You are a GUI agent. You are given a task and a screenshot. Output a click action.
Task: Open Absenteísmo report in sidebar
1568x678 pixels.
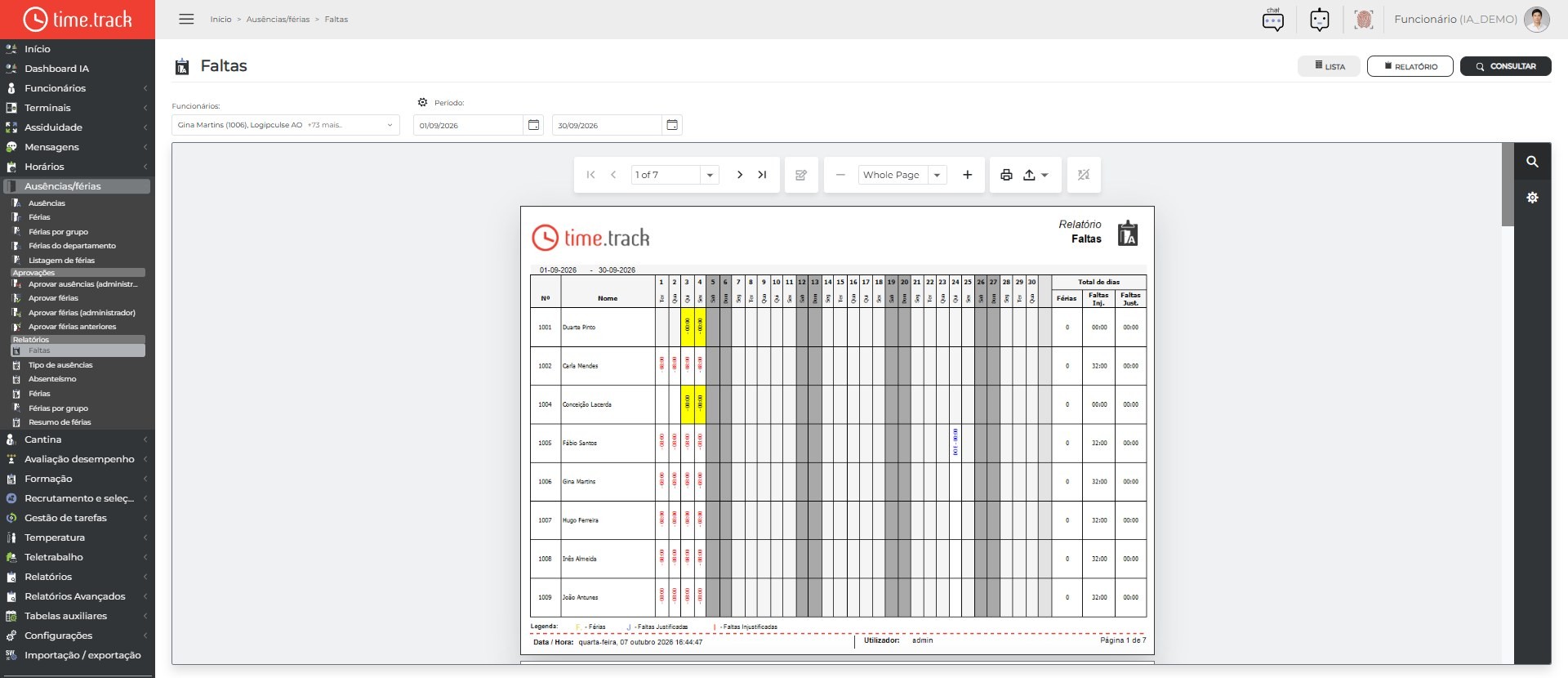click(x=52, y=379)
